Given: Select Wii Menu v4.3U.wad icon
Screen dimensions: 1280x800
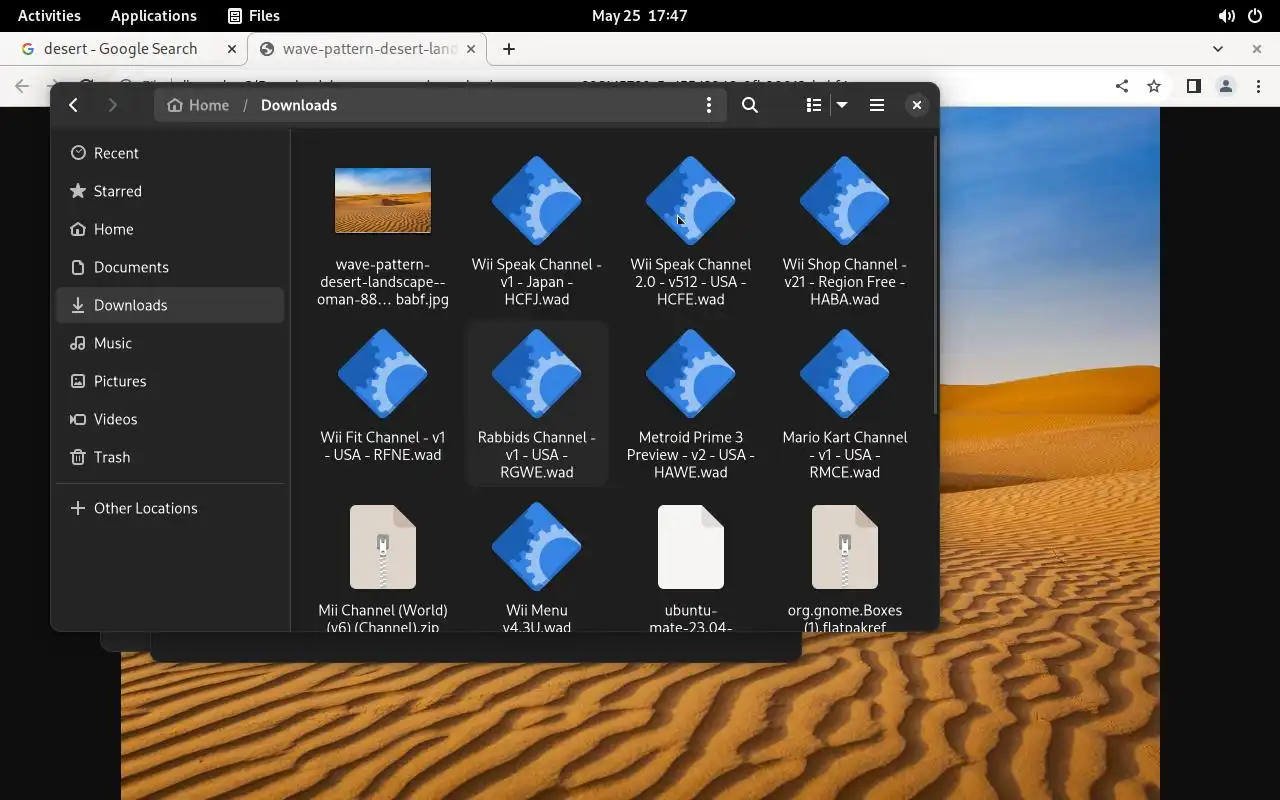Looking at the screenshot, I should point(537,546).
